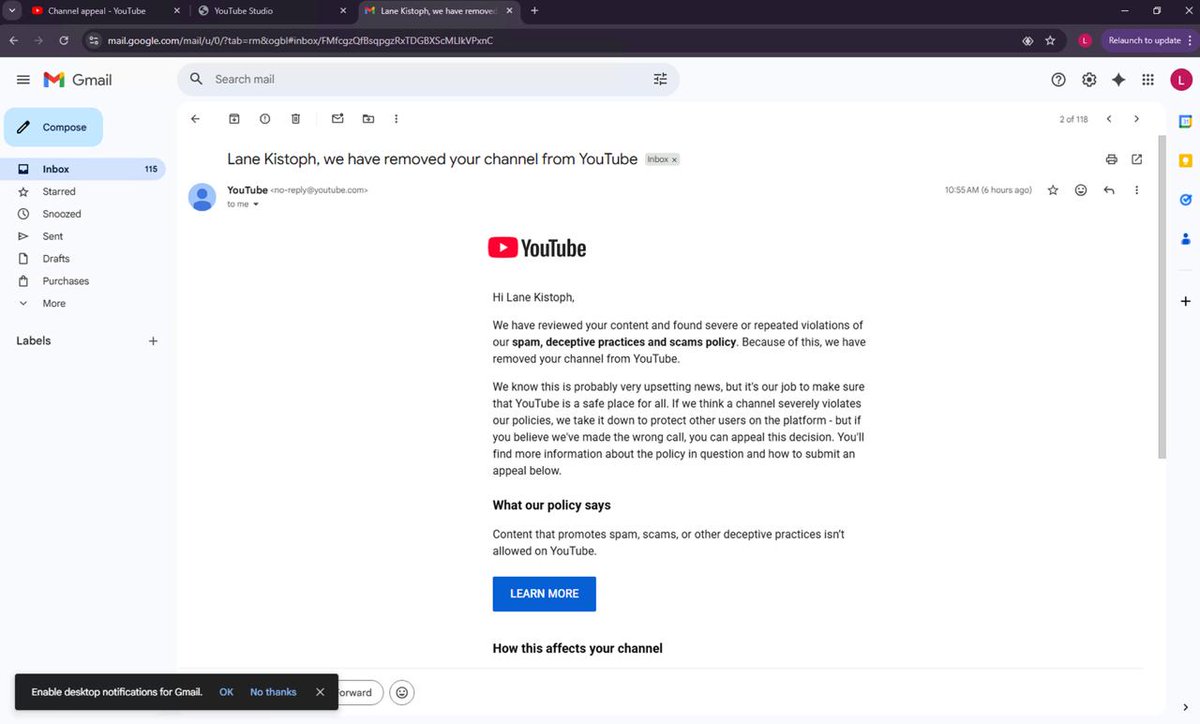Click the Gmail logo
Image resolution: width=1200 pixels, height=724 pixels.
(78, 79)
